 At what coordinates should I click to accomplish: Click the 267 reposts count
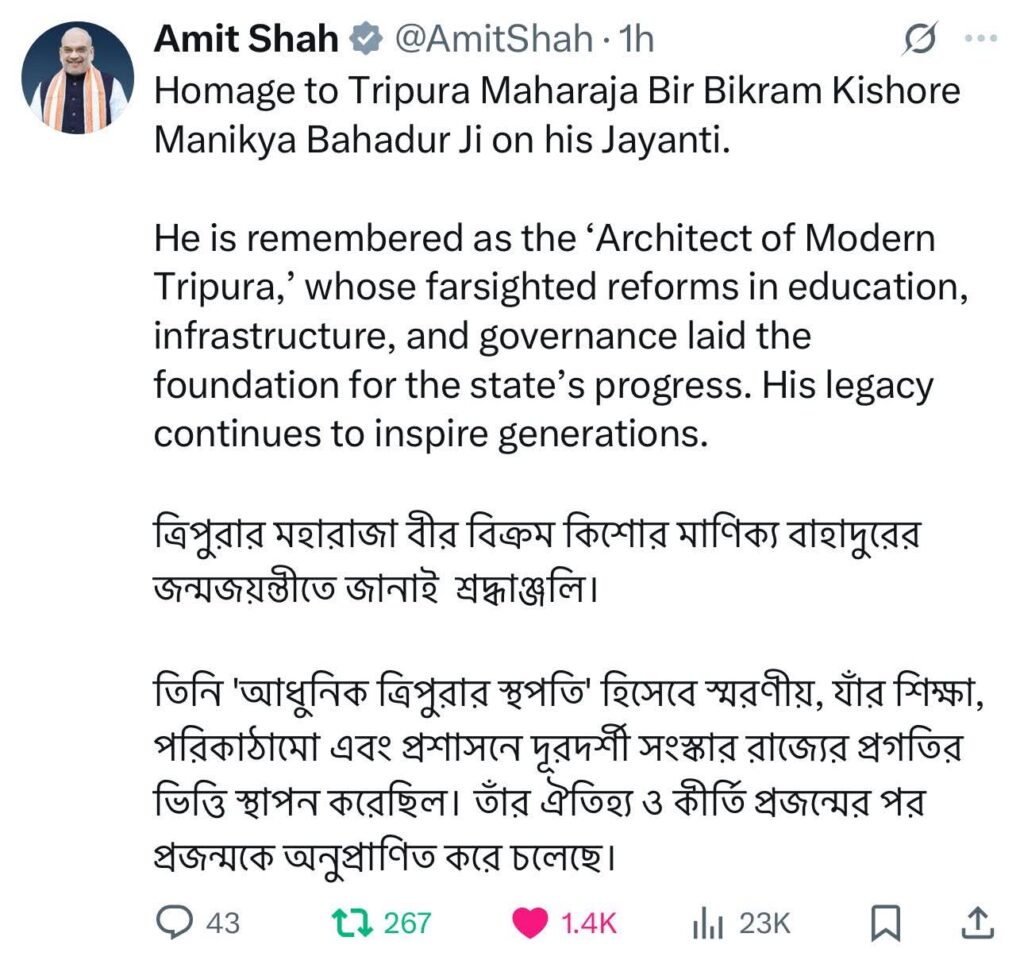407,923
